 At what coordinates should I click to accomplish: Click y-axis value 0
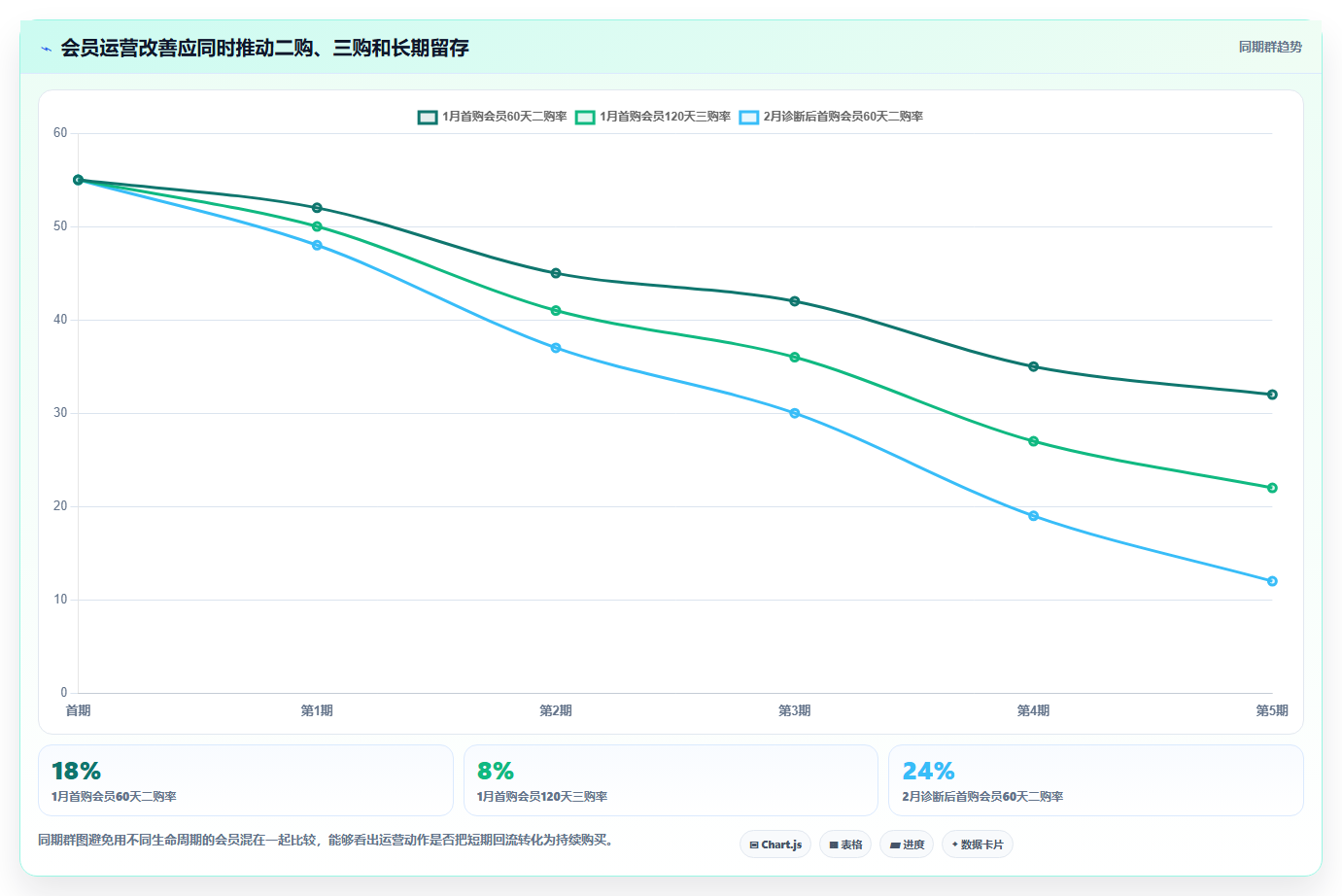point(64,693)
